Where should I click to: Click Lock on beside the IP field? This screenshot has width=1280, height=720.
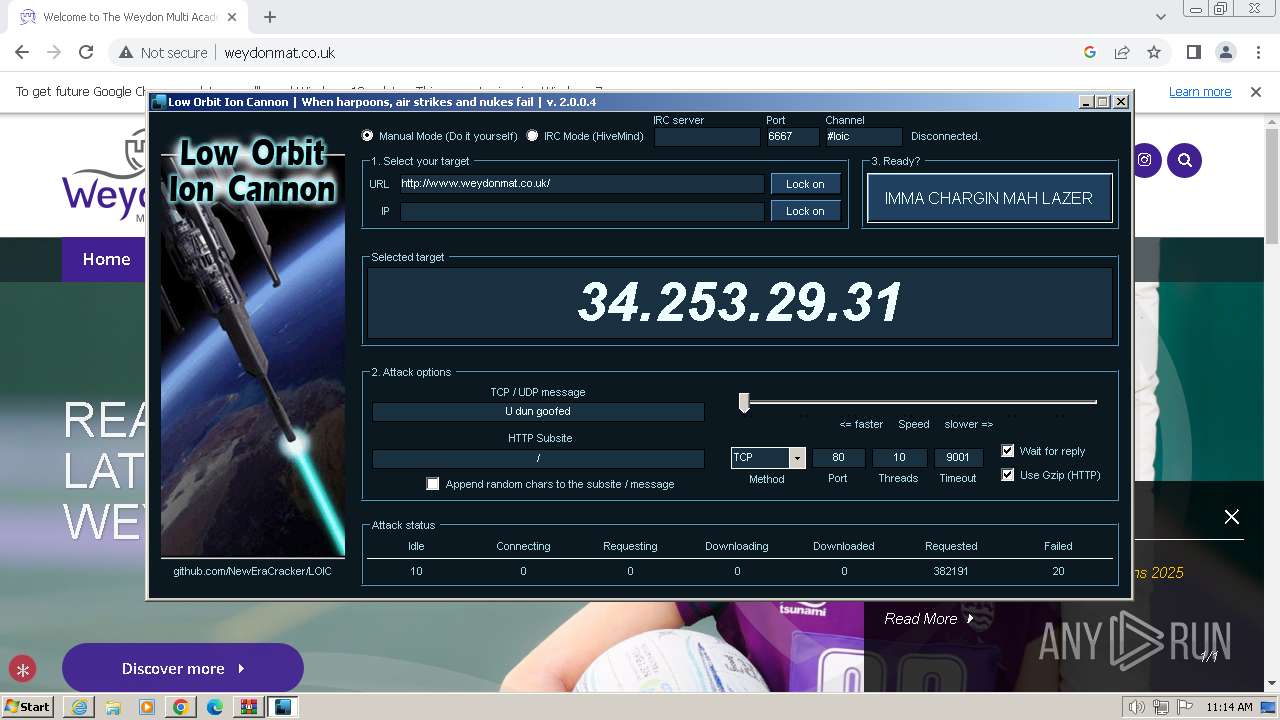click(805, 211)
